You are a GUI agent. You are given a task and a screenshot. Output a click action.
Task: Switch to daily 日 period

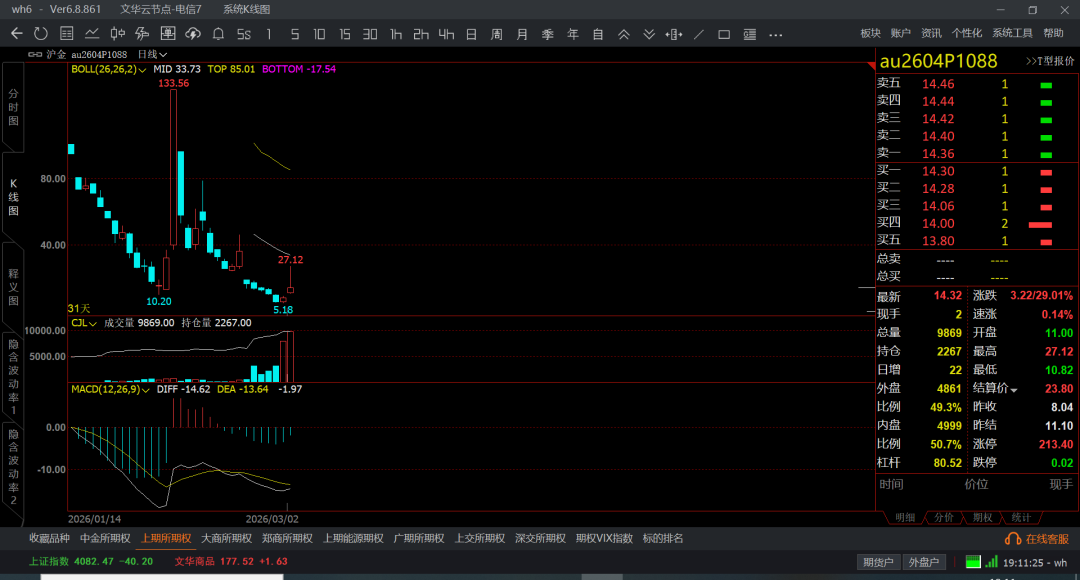click(x=471, y=34)
